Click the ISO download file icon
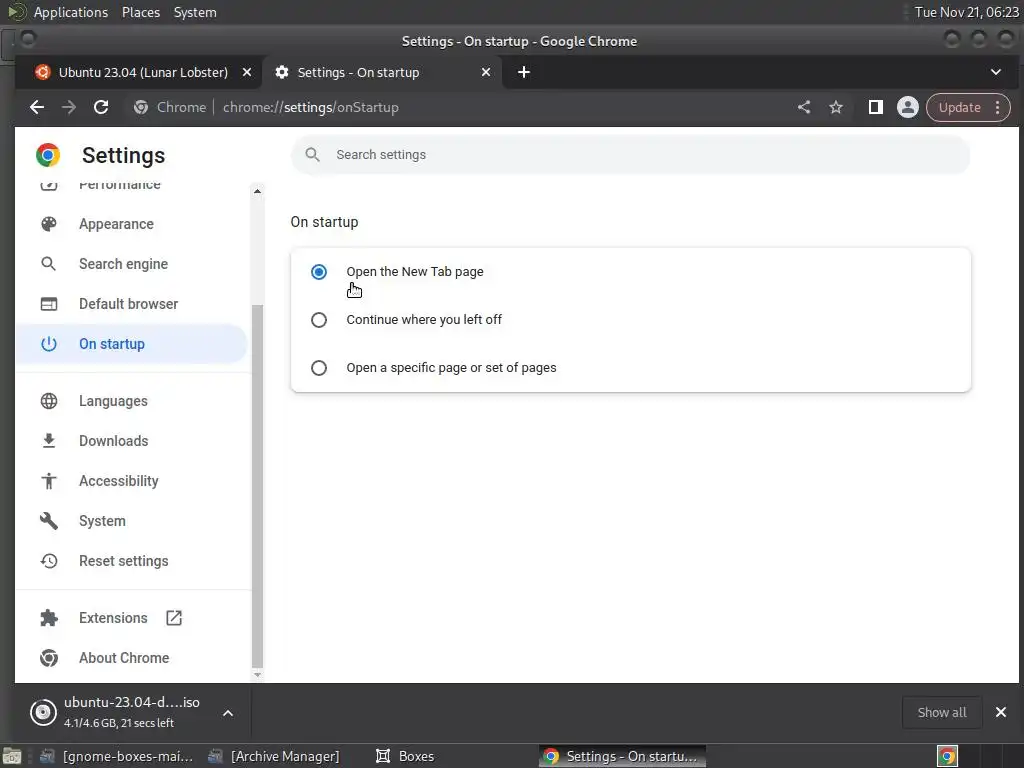 tap(43, 712)
